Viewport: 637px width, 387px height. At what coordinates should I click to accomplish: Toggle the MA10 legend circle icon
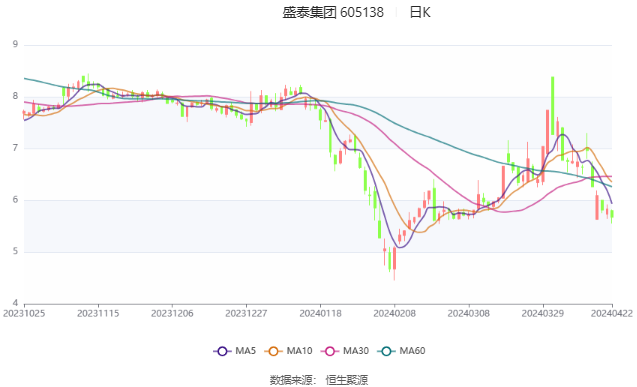(x=273, y=351)
